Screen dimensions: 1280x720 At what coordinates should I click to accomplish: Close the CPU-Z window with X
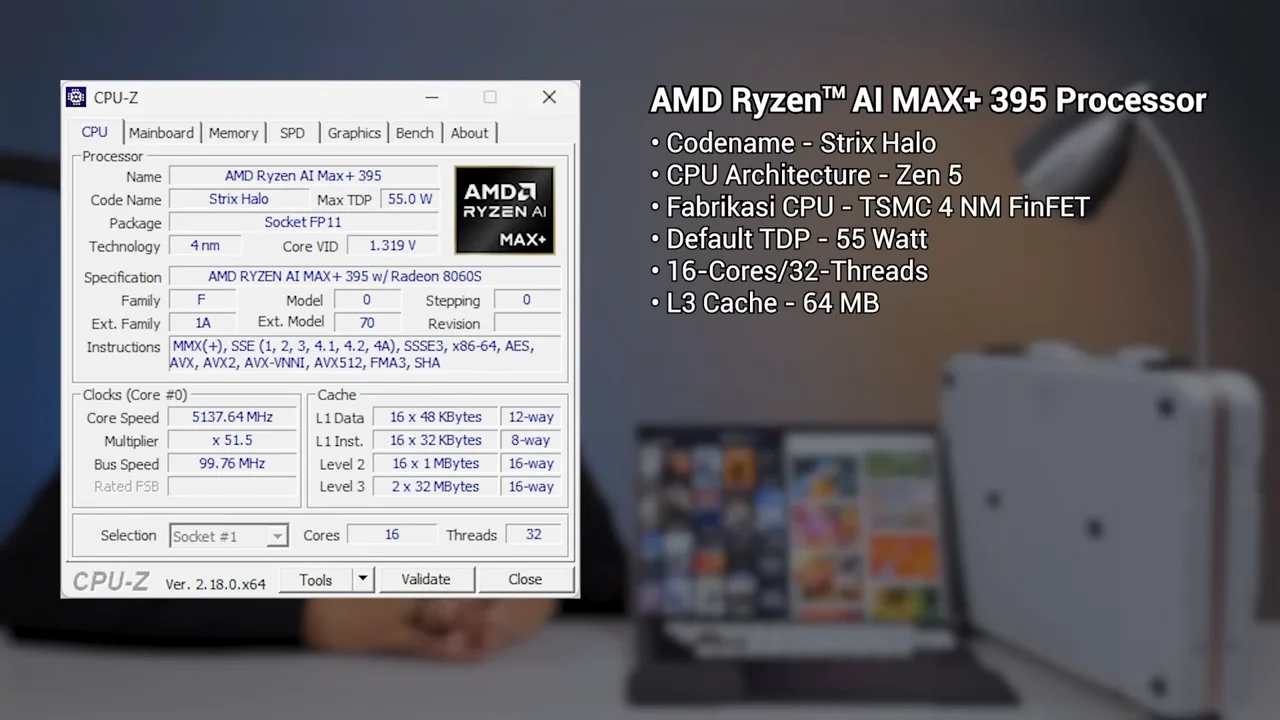click(x=549, y=97)
